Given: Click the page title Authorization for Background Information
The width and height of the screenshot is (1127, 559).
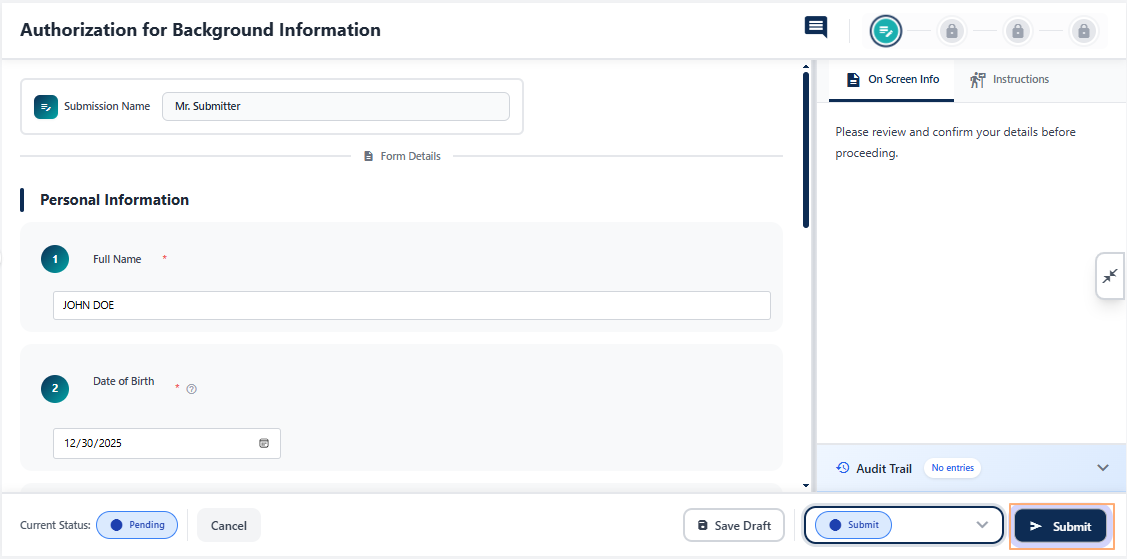Looking at the screenshot, I should [201, 30].
